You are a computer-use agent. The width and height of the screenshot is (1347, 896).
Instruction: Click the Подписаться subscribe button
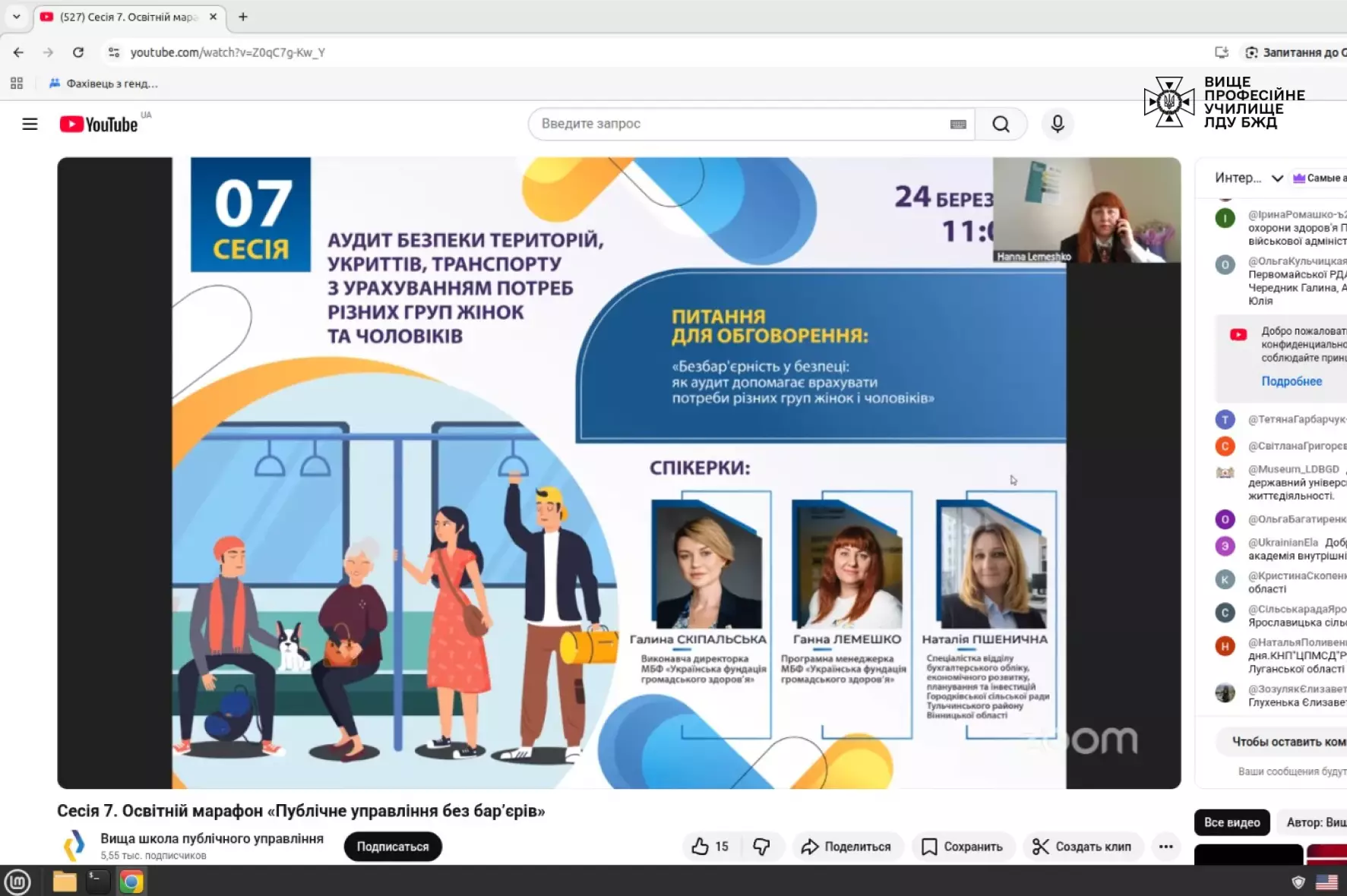pyautogui.click(x=392, y=846)
